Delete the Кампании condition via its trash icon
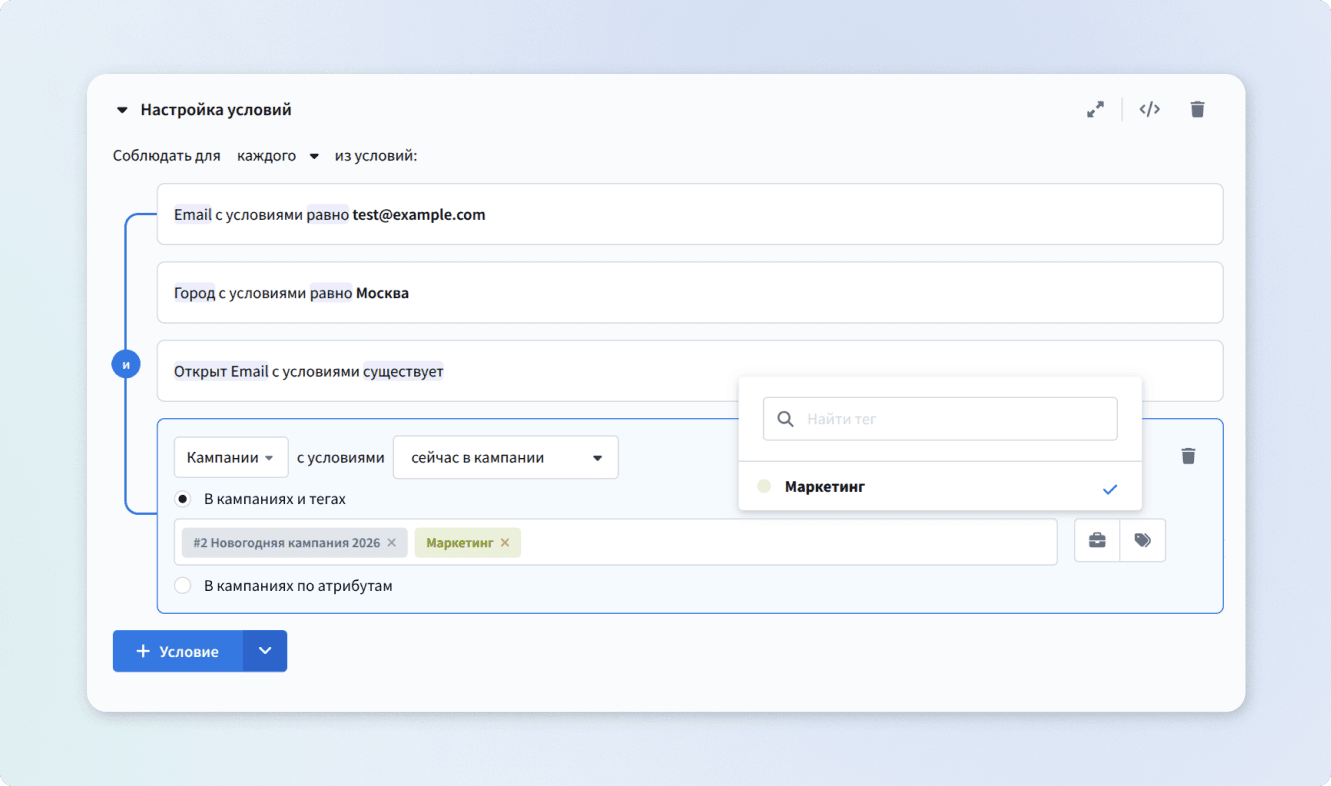 [1188, 456]
